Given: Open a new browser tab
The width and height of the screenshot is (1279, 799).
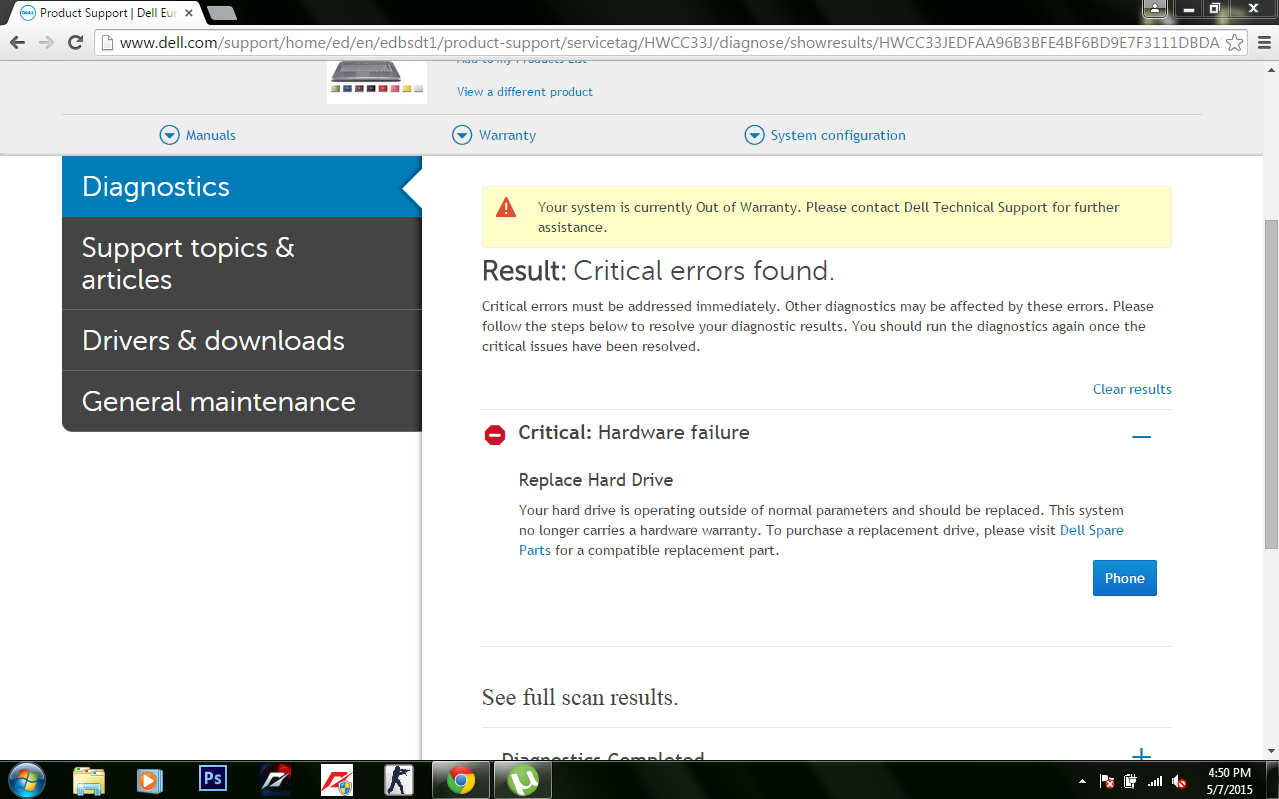Looking at the screenshot, I should click(x=222, y=13).
